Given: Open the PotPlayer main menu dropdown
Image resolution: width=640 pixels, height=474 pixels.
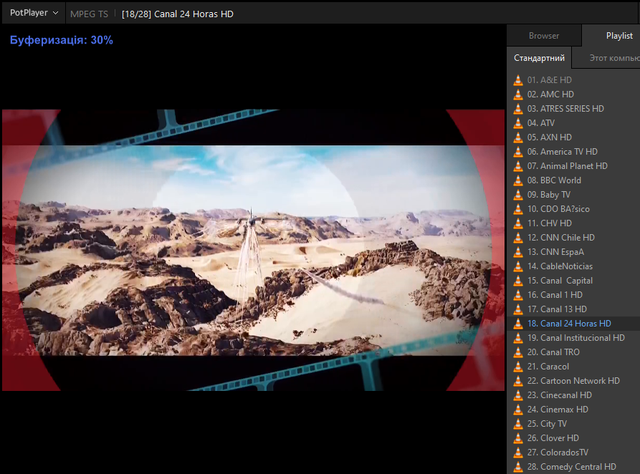Looking at the screenshot, I should tap(34, 13).
